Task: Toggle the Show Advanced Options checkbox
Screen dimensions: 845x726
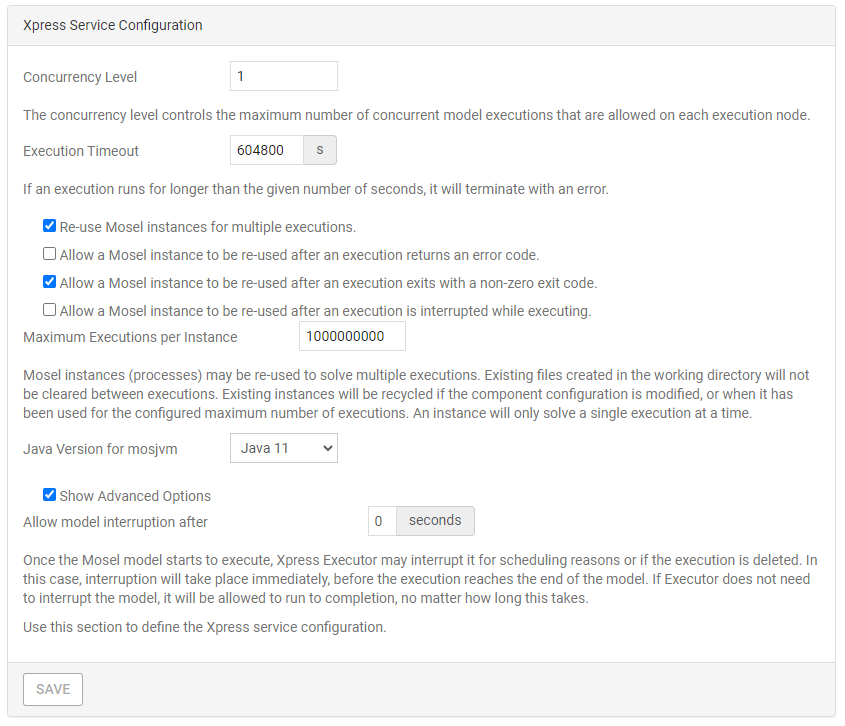Action: click(x=49, y=495)
